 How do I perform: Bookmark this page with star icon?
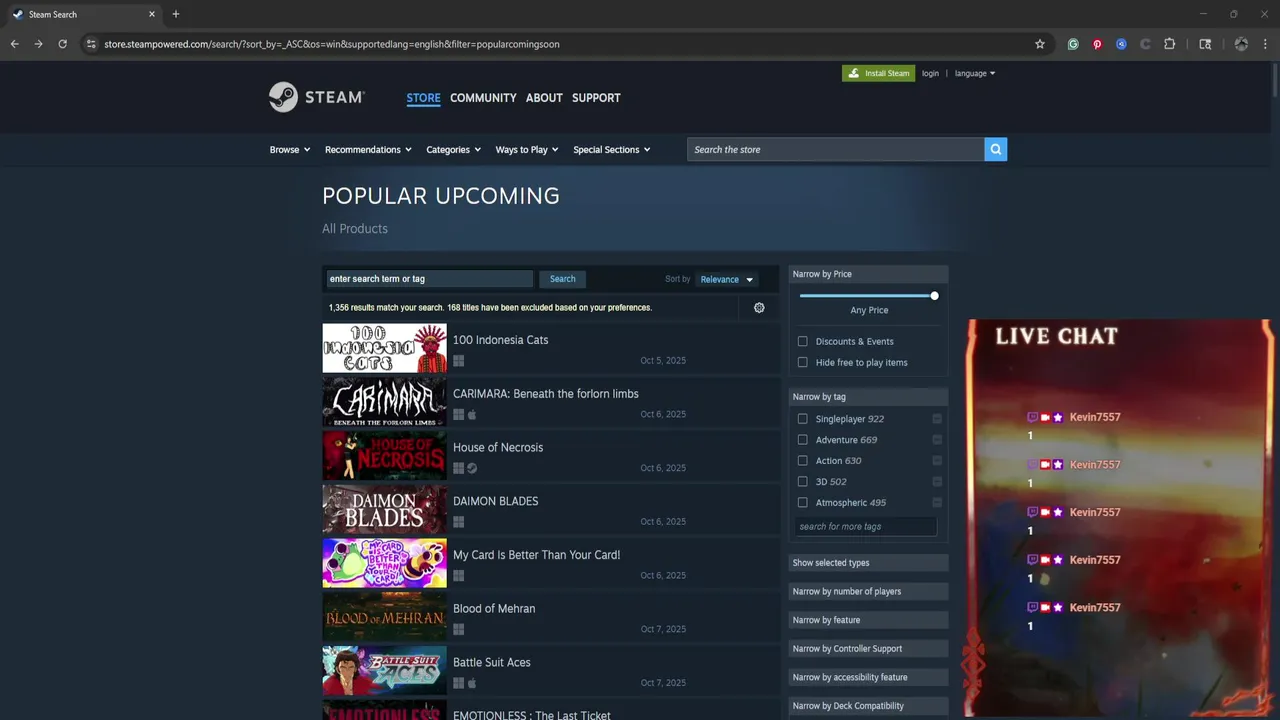(1040, 44)
